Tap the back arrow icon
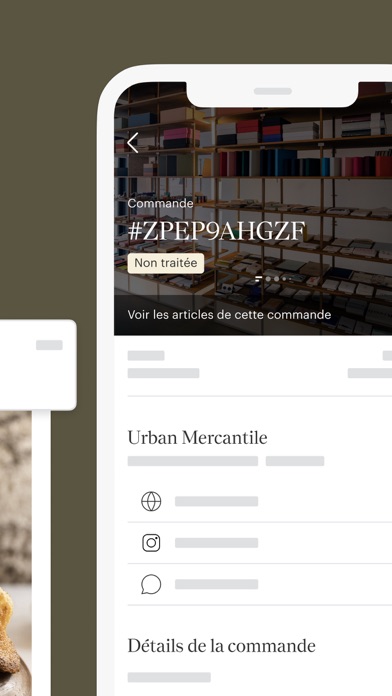Screen dimensions: 392x696 132,143
